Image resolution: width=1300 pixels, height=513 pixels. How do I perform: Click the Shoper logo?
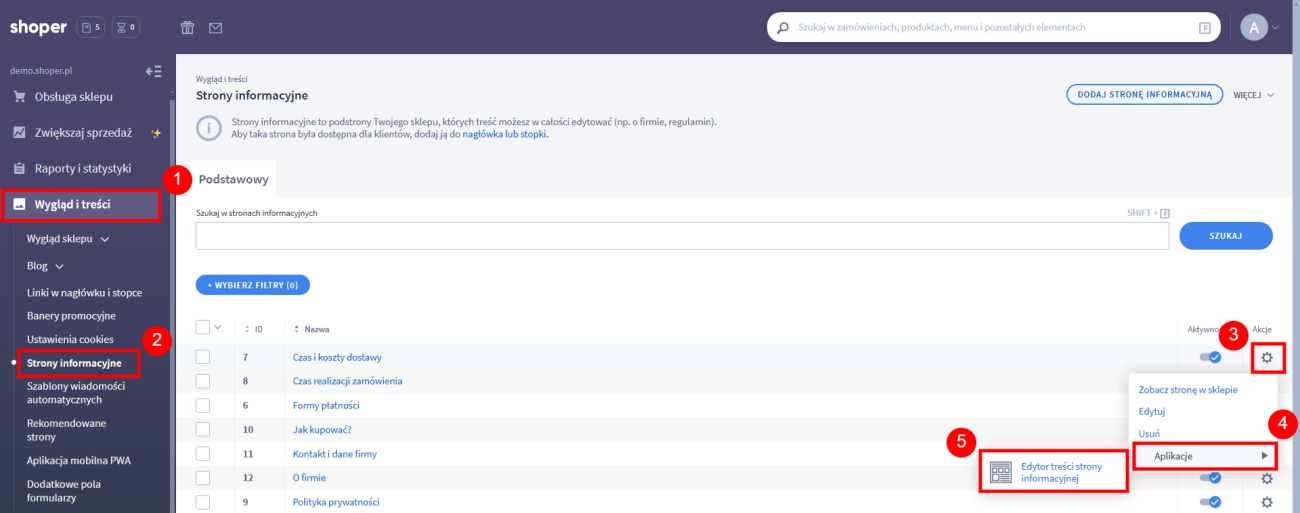point(38,28)
